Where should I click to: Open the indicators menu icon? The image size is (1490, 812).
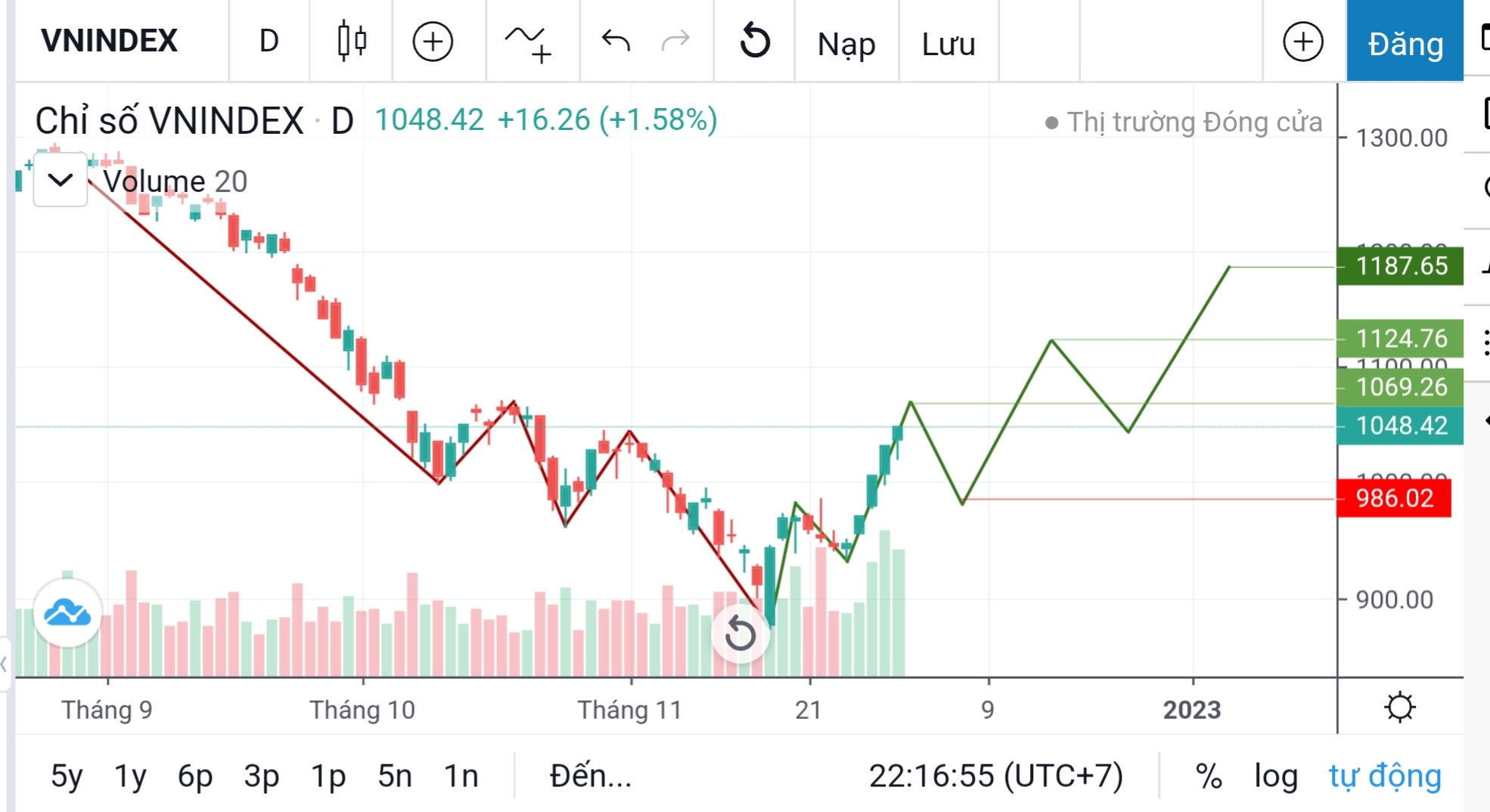pos(529,42)
